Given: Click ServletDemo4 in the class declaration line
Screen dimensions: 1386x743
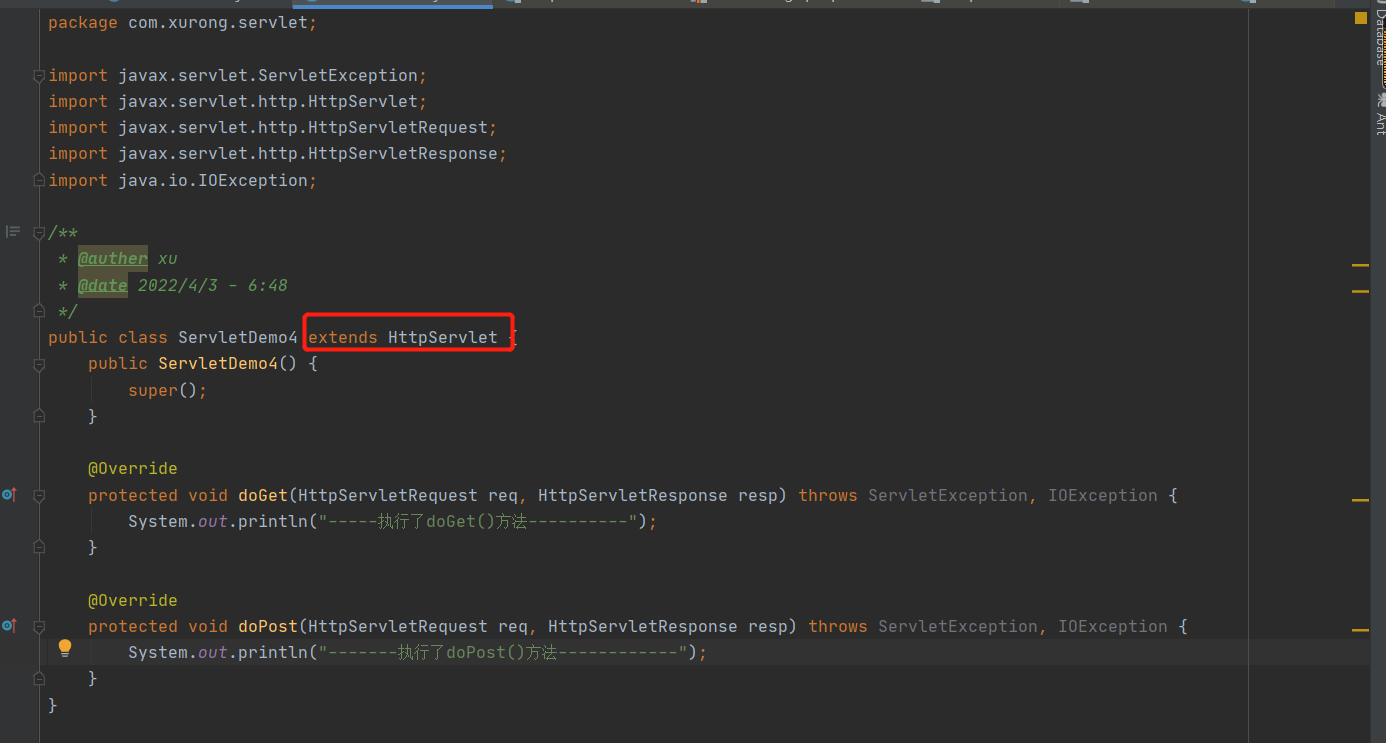Looking at the screenshot, I should (x=238, y=337).
